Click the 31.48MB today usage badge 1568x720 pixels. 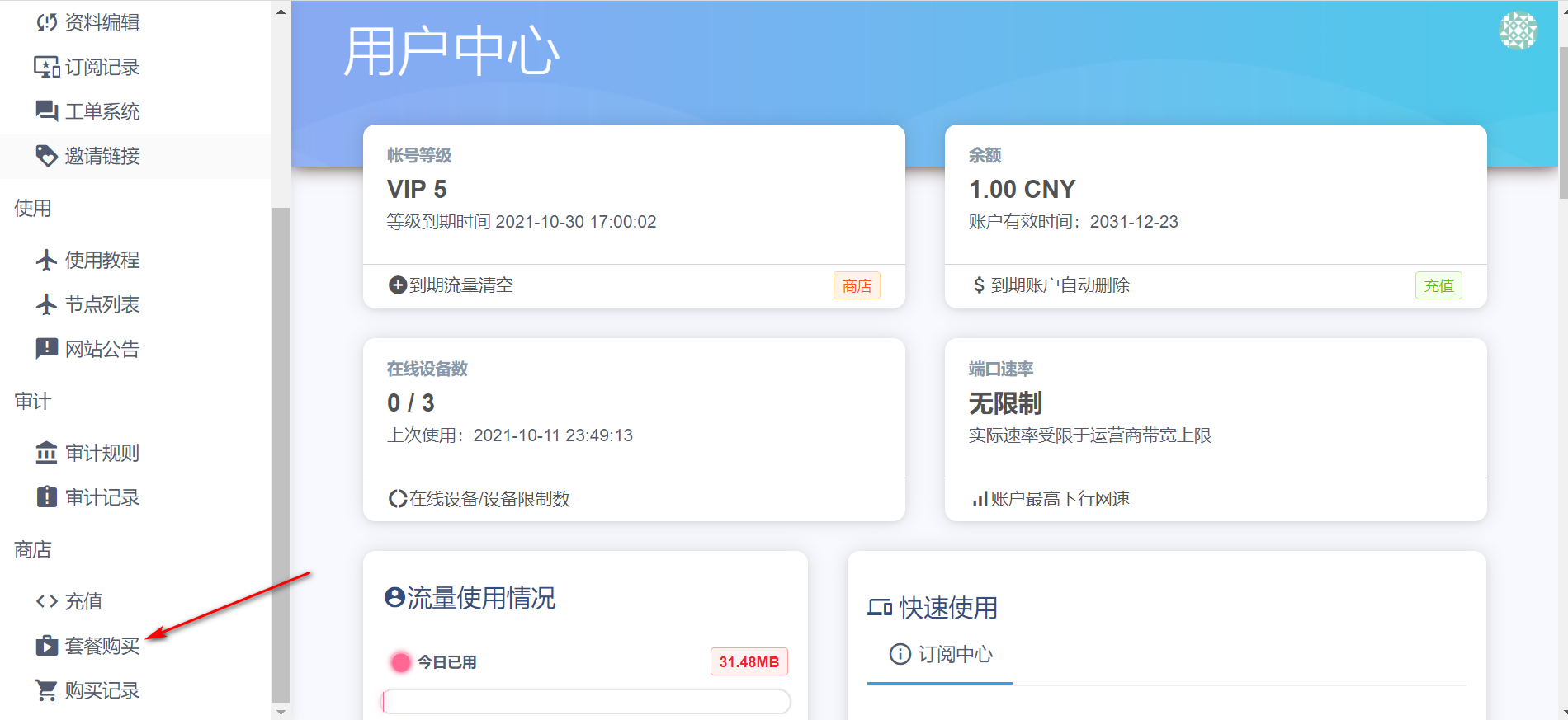pos(749,662)
